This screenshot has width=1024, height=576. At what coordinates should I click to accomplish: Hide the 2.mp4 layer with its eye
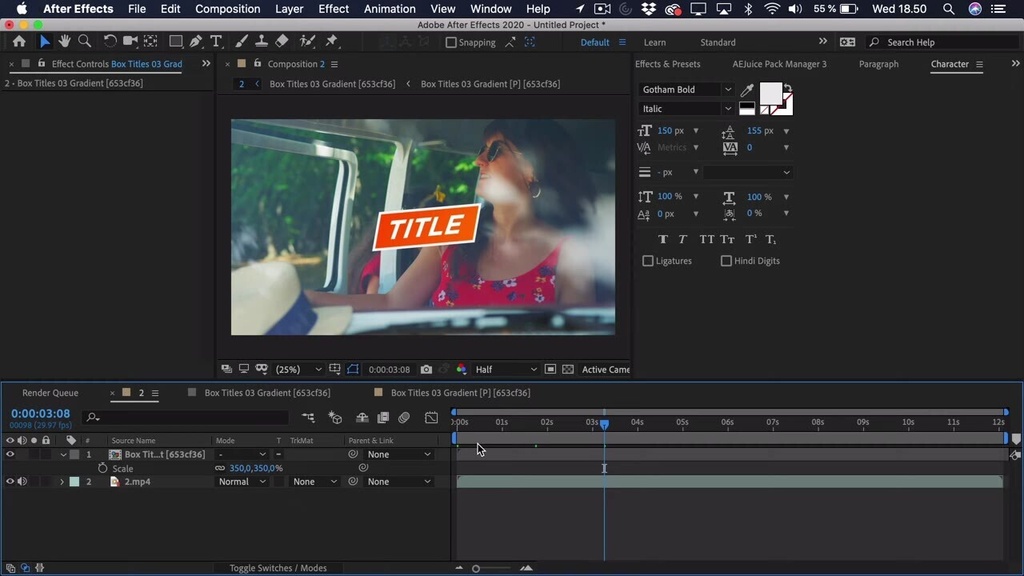[10, 481]
